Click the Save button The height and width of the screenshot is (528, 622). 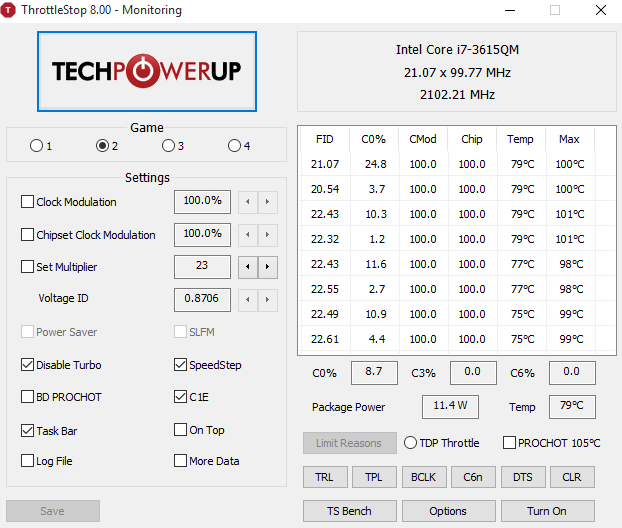pos(53,511)
